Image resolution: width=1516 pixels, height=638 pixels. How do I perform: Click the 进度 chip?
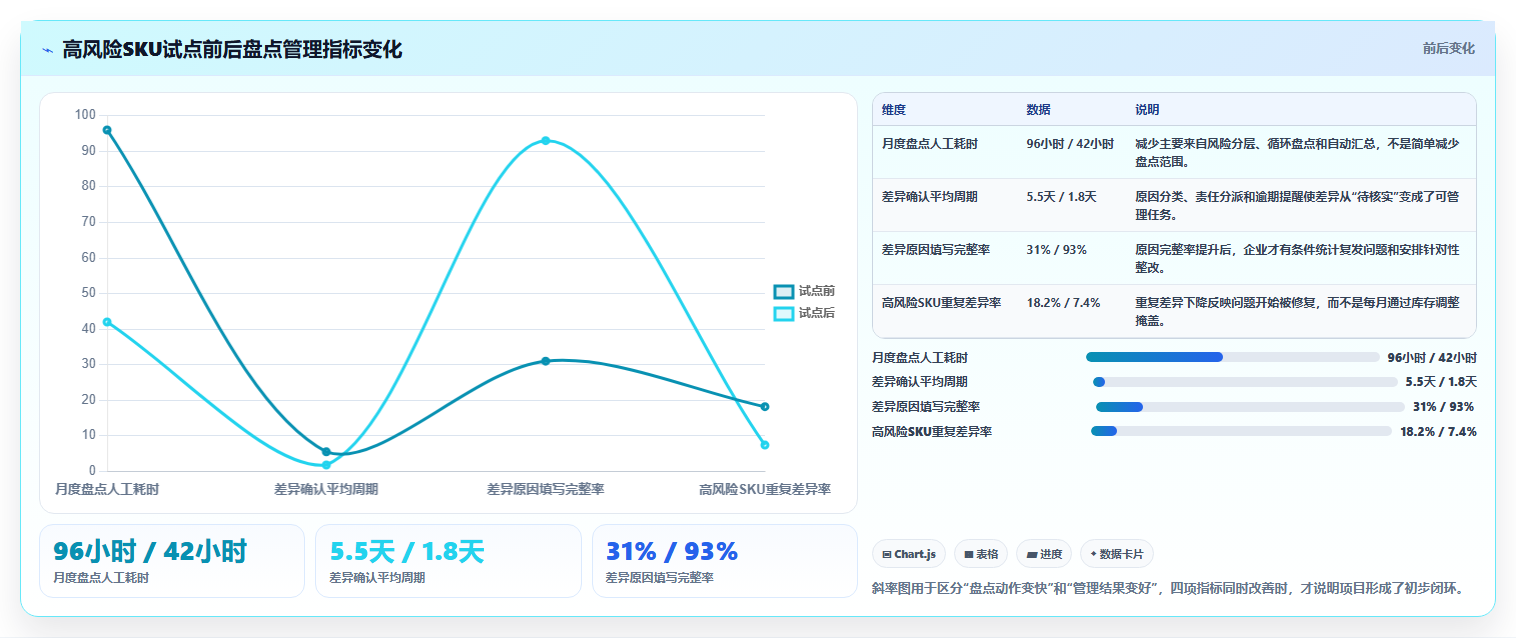[1043, 554]
